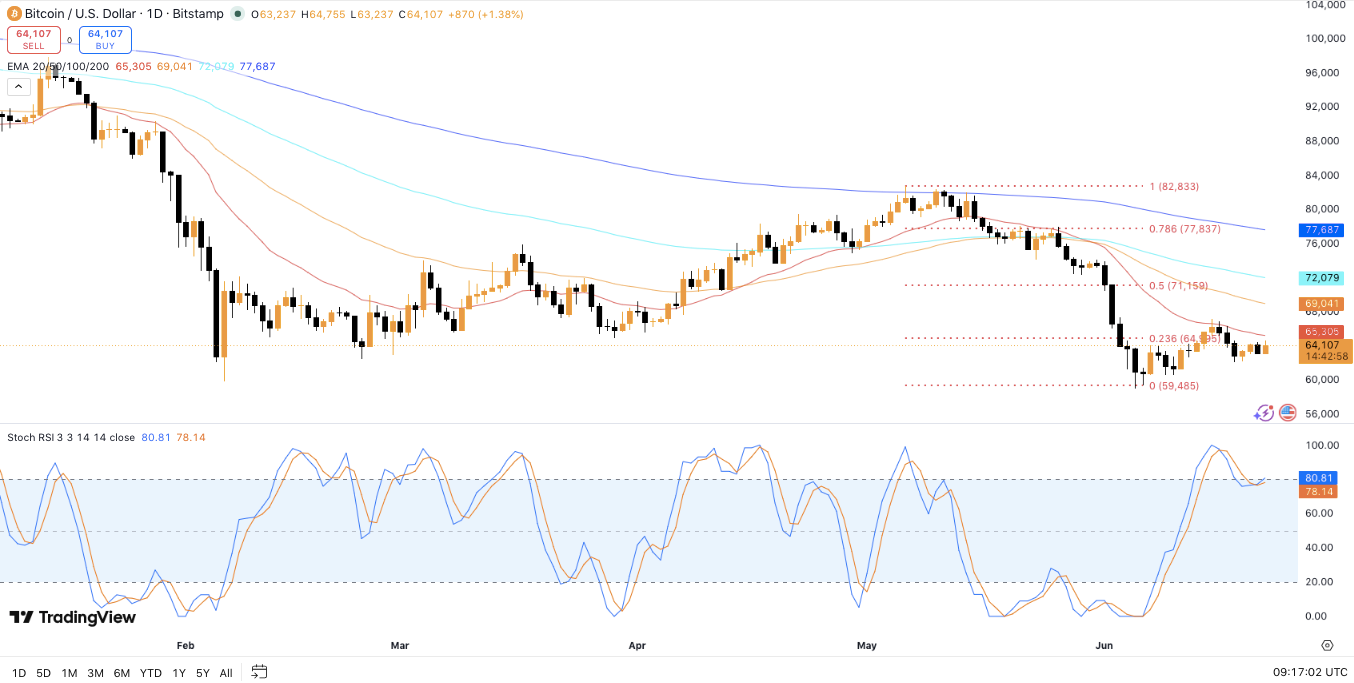Select the 1D time range

pyautogui.click(x=19, y=673)
